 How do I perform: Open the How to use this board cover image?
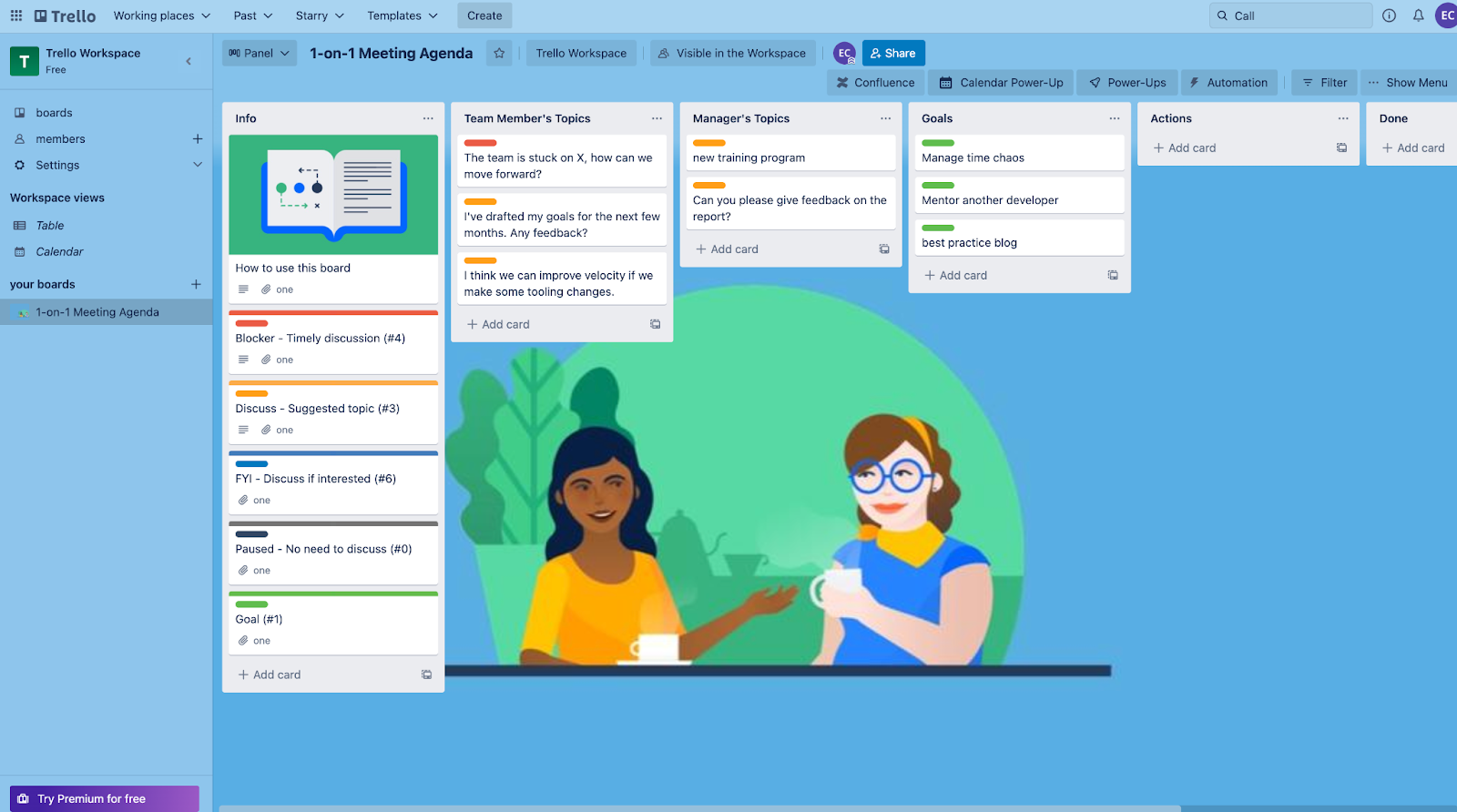pyautogui.click(x=333, y=195)
